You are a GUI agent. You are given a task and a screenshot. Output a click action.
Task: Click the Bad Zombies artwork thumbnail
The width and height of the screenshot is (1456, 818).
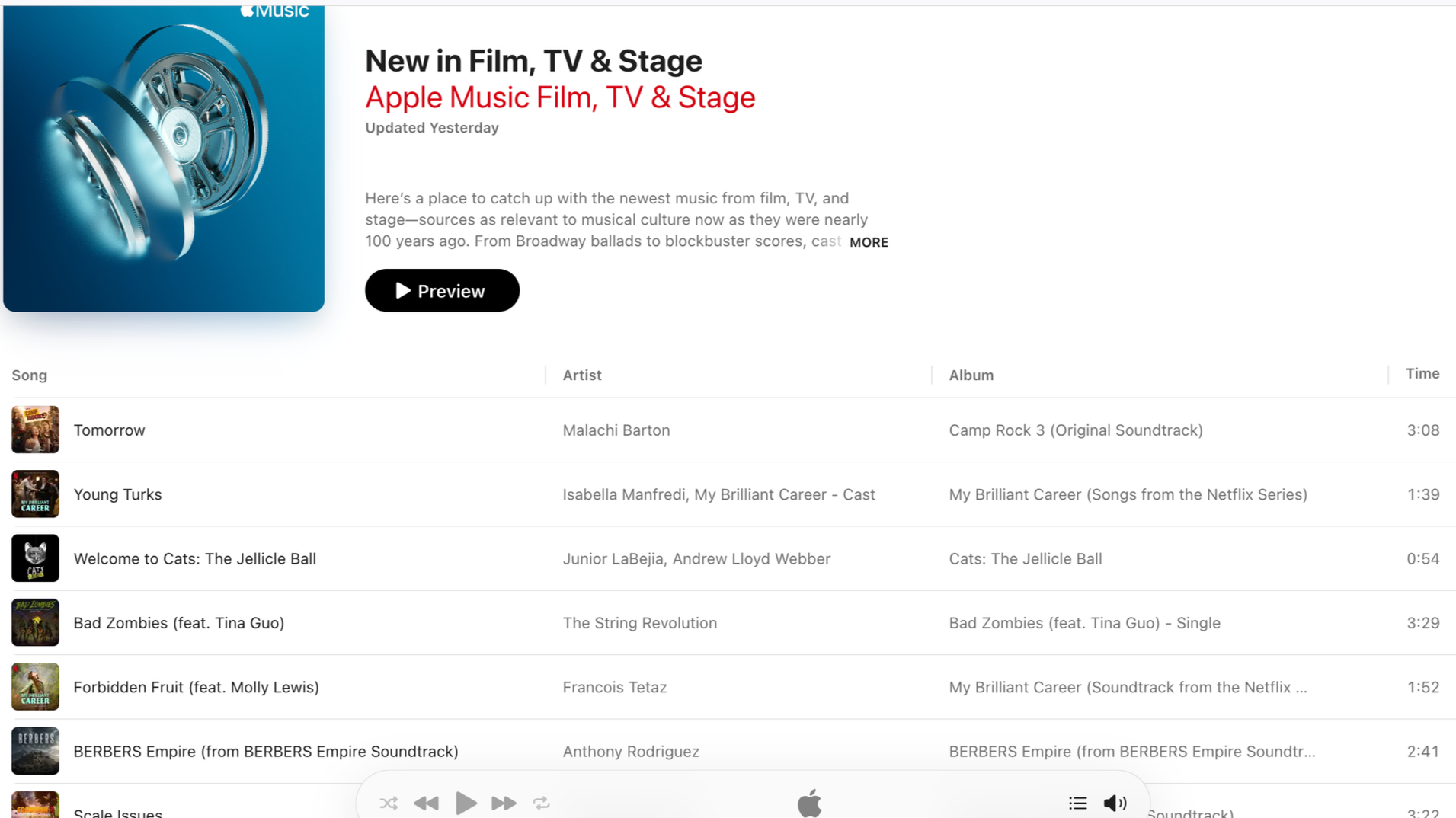click(x=35, y=622)
